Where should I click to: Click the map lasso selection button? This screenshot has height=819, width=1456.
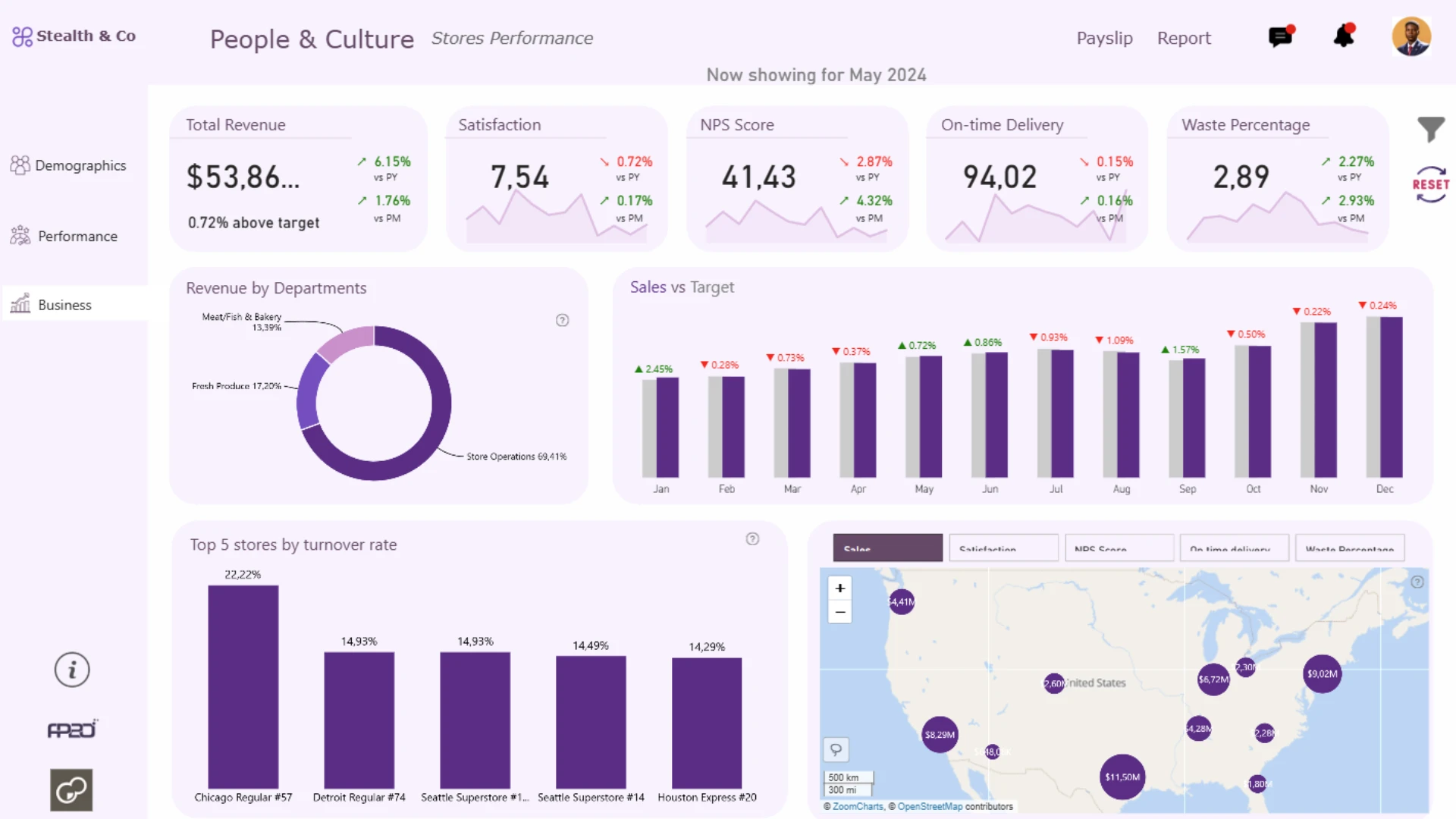pyautogui.click(x=836, y=749)
